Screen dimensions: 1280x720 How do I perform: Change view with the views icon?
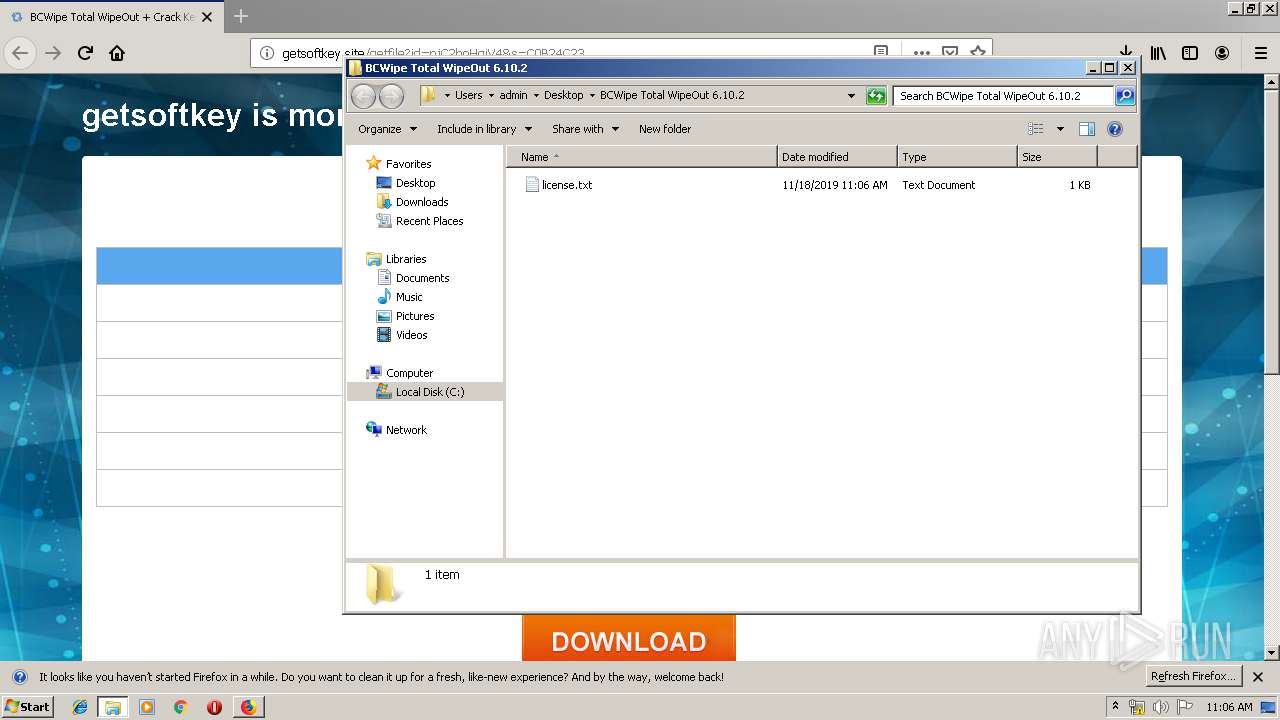pos(1036,129)
